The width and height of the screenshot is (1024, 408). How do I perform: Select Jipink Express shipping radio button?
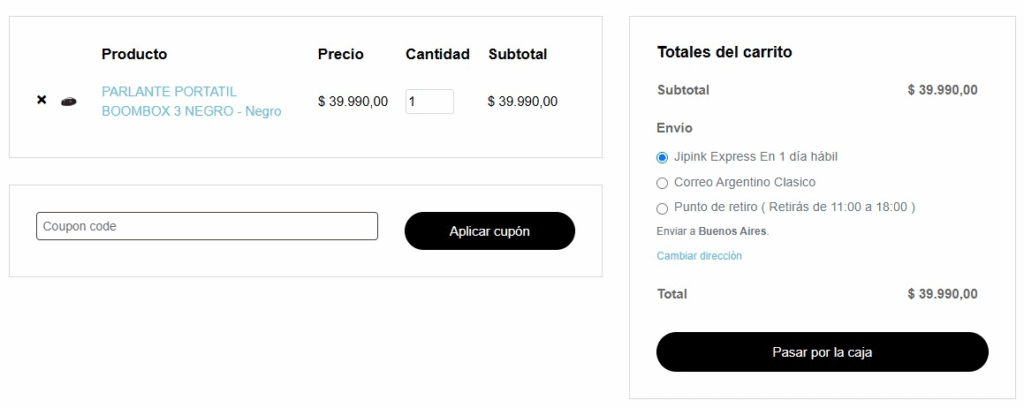(x=662, y=157)
